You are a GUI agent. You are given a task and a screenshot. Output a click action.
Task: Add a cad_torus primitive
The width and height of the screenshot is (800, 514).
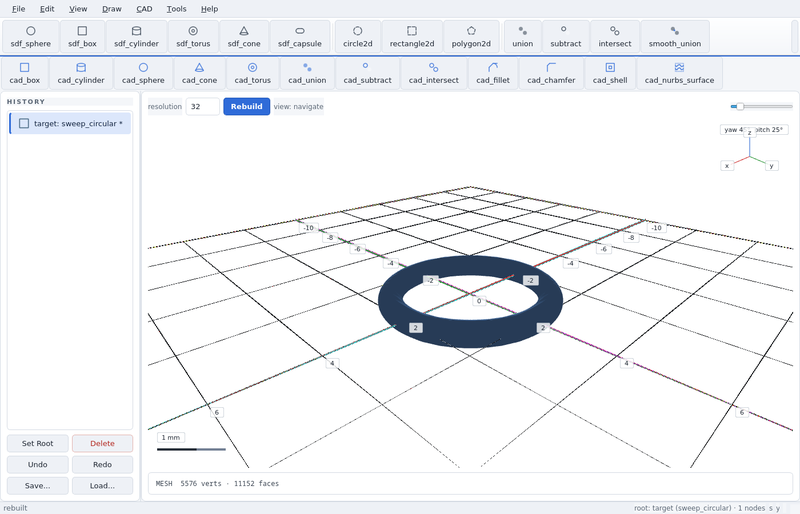point(253,74)
